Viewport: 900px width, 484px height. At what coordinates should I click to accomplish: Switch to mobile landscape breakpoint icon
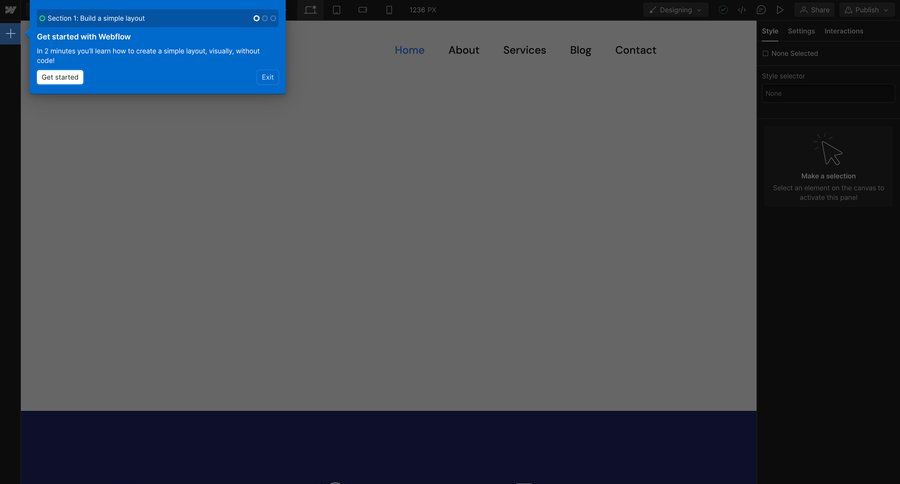[363, 10]
